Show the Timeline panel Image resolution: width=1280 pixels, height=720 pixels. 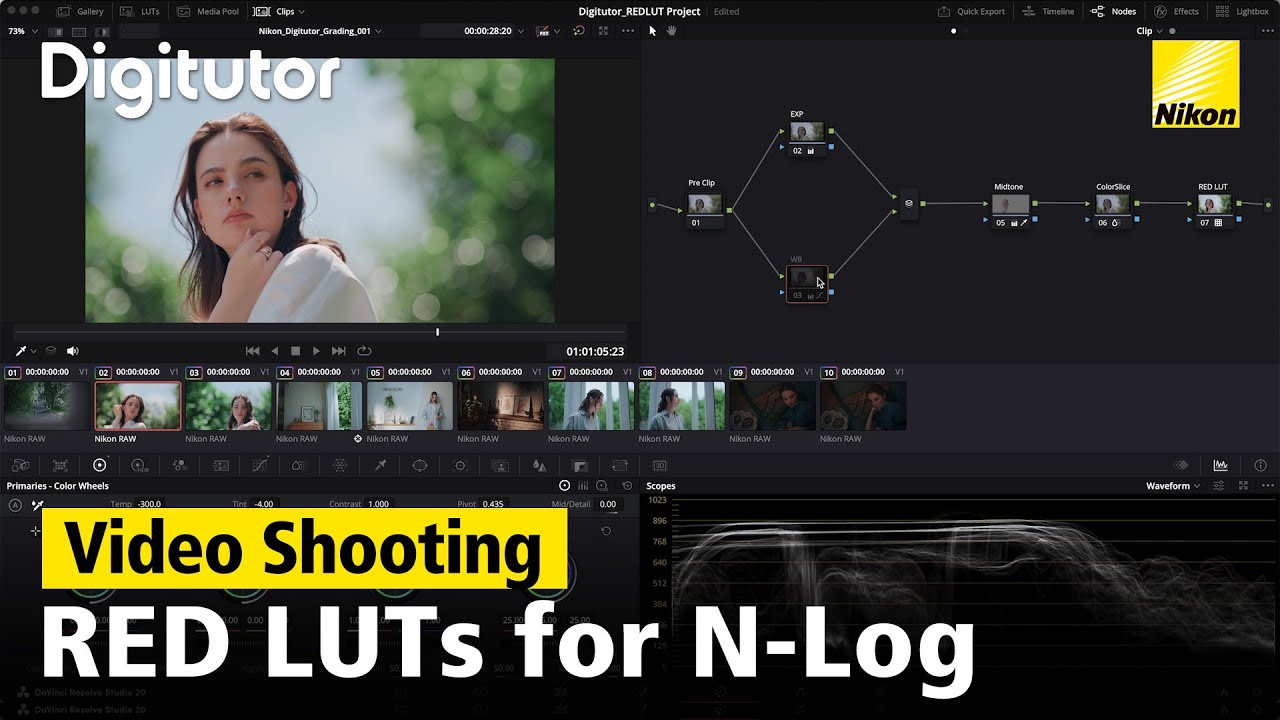pos(1049,12)
